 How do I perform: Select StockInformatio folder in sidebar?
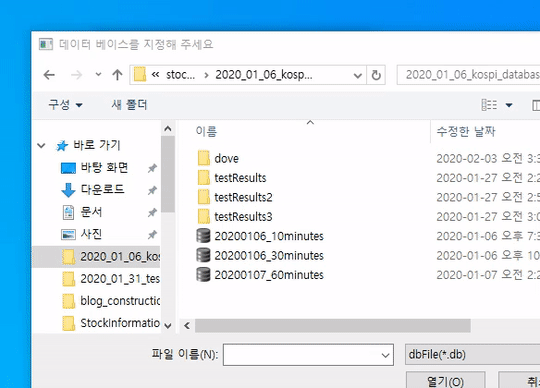(111, 323)
